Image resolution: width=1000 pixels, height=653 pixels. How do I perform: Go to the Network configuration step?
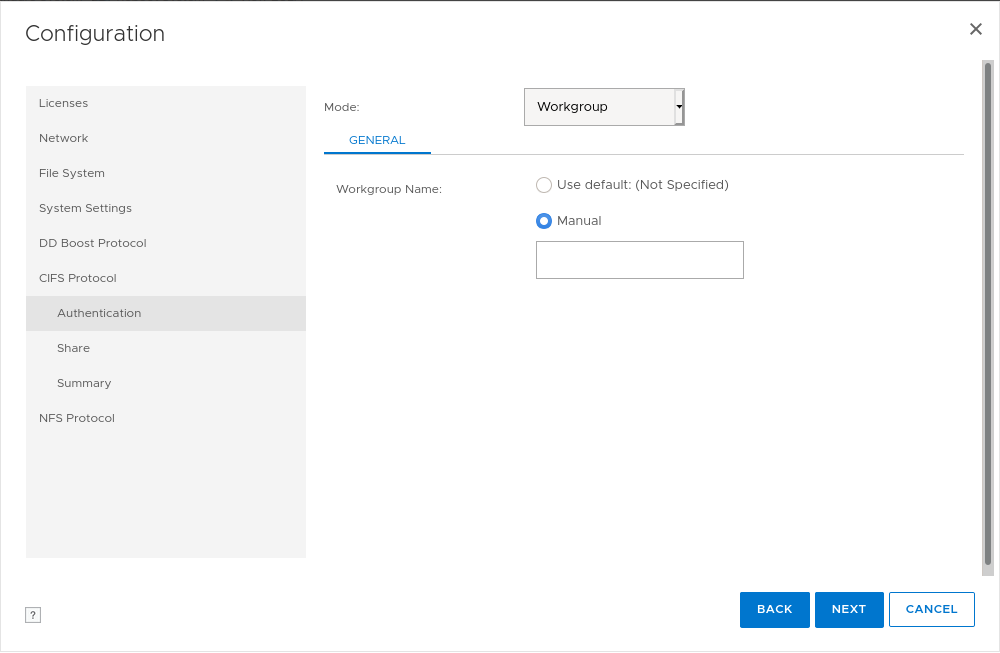(x=63, y=138)
